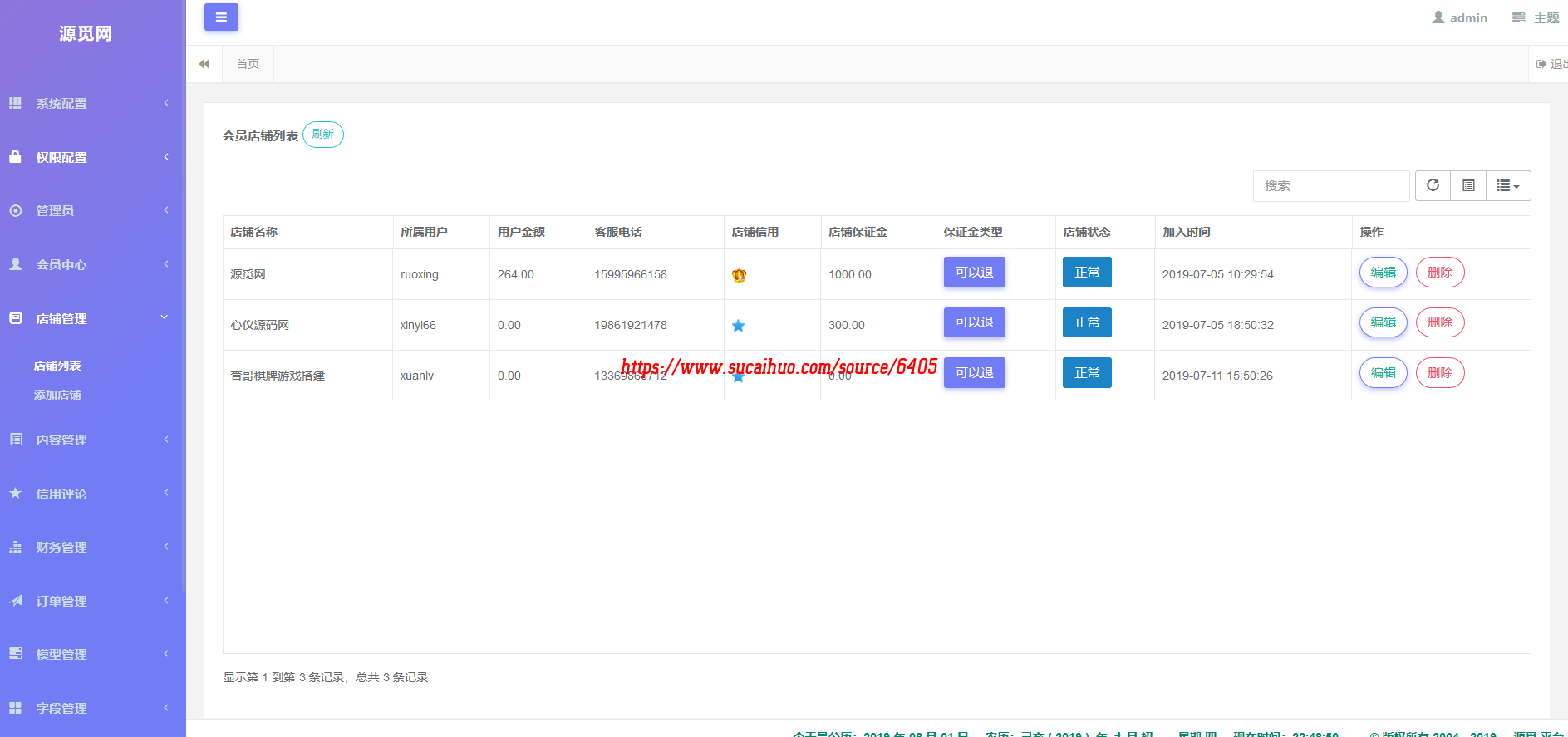The width and height of the screenshot is (1568, 737).
Task: Click the star credit icon for 心仪源码网
Action: click(738, 326)
